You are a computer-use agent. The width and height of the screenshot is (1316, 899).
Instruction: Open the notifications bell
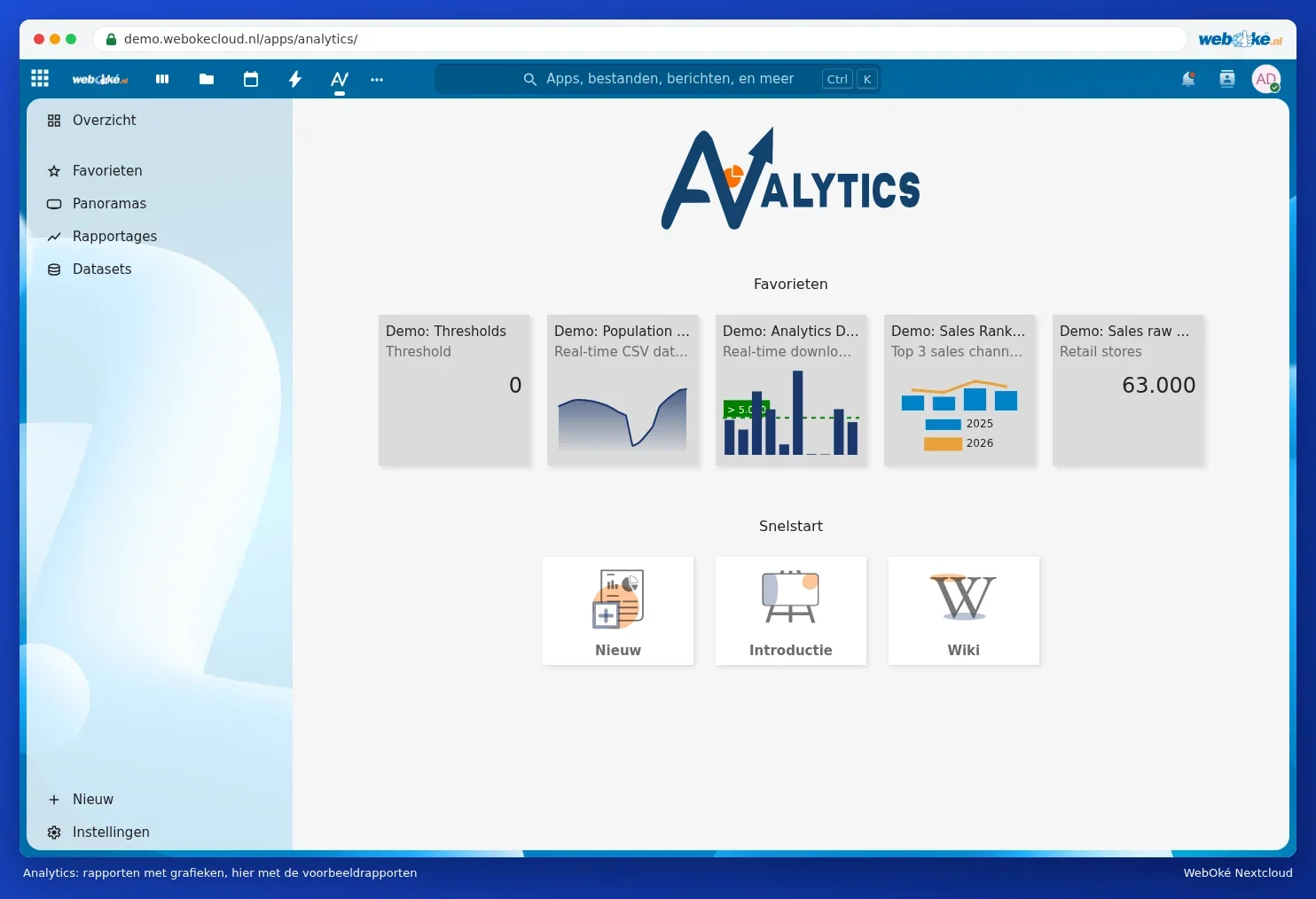click(1188, 79)
